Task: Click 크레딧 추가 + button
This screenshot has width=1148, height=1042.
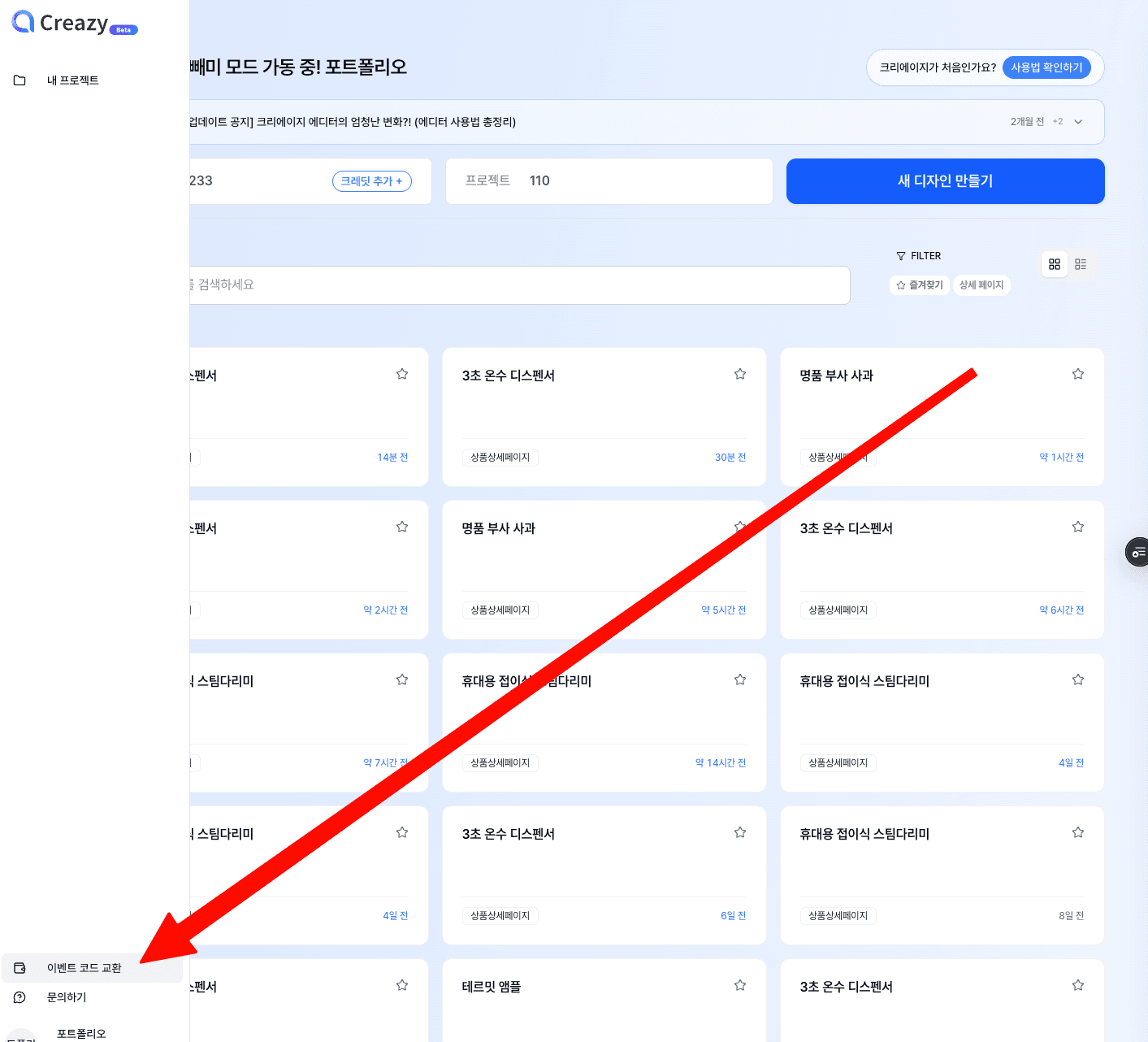Action: (372, 181)
